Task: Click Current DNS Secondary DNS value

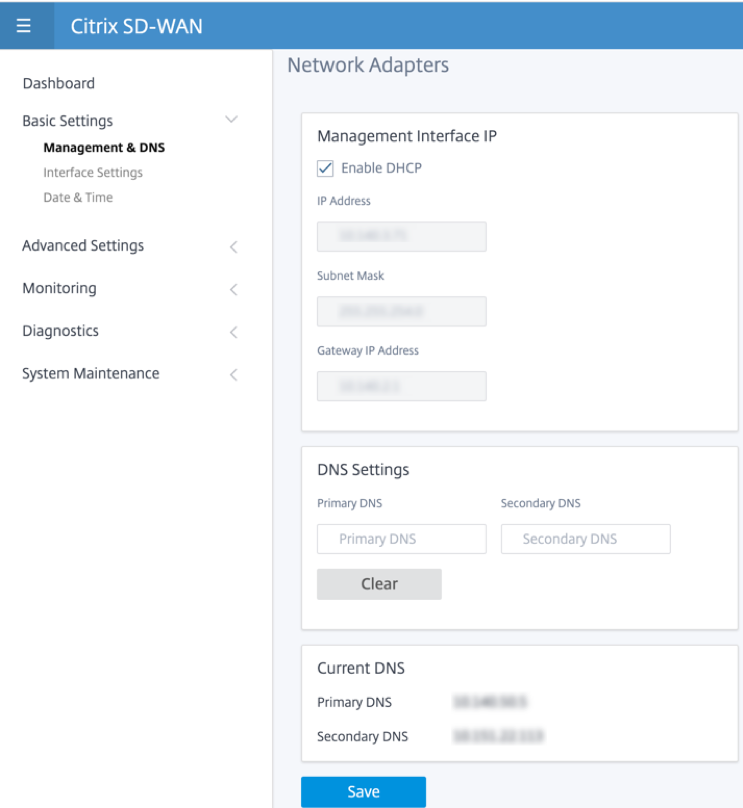Action: point(498,736)
